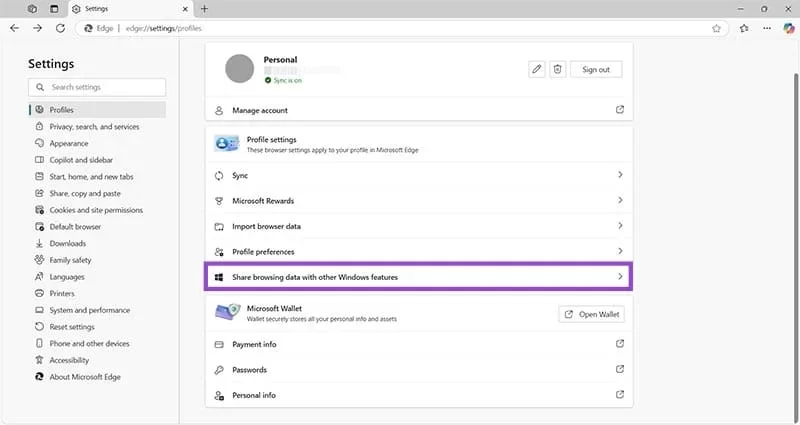Expand the Sync settings row
The height and width of the screenshot is (425, 800).
pyautogui.click(x=418, y=175)
